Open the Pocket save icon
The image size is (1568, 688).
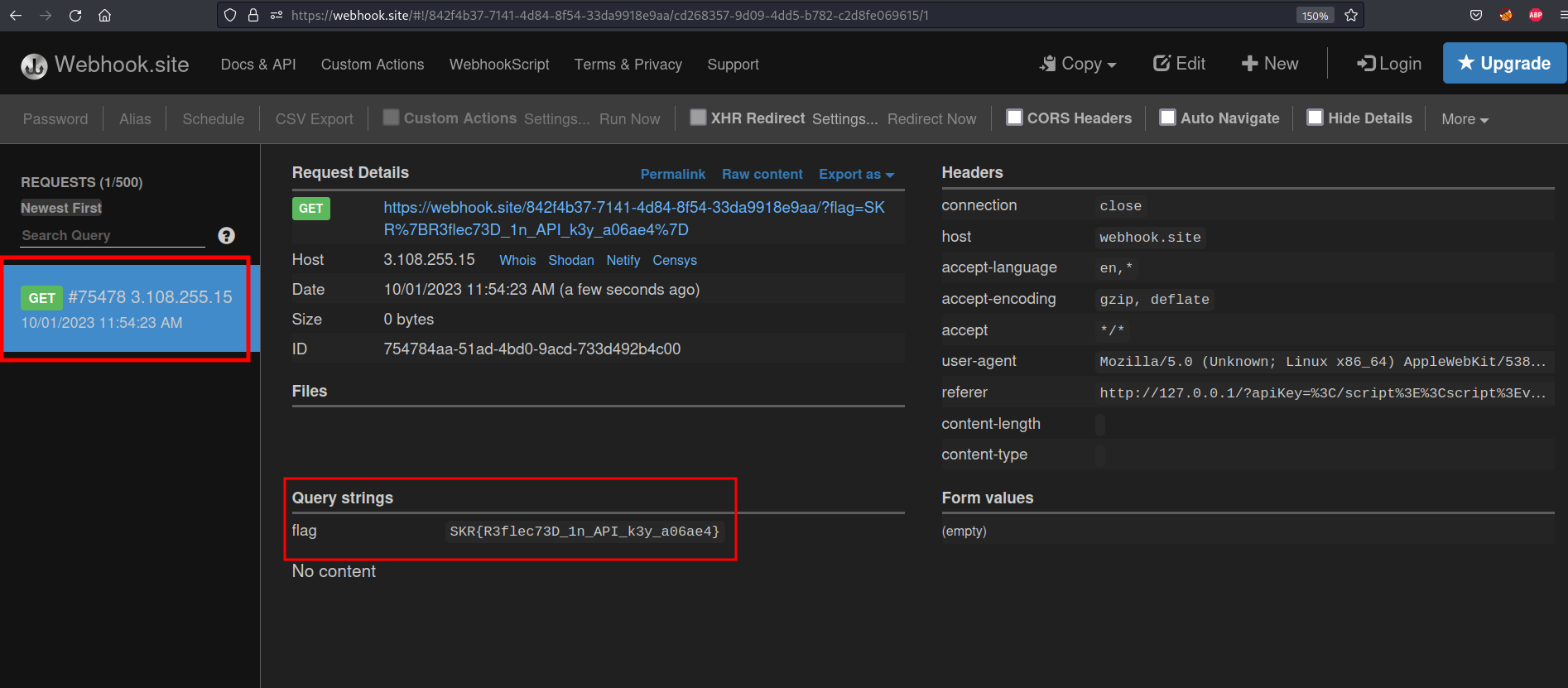(1476, 15)
